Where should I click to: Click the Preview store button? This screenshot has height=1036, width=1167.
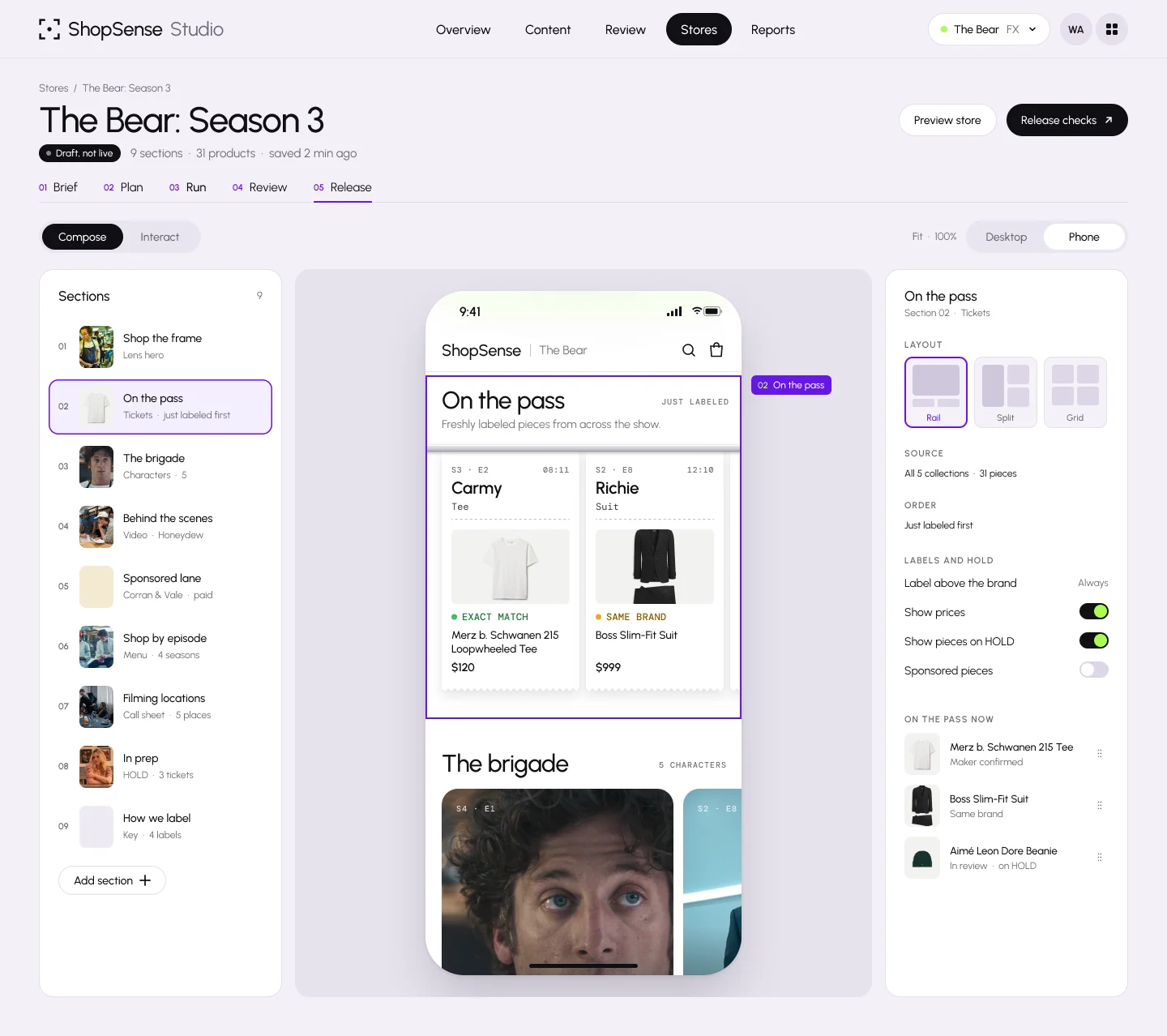tap(947, 120)
